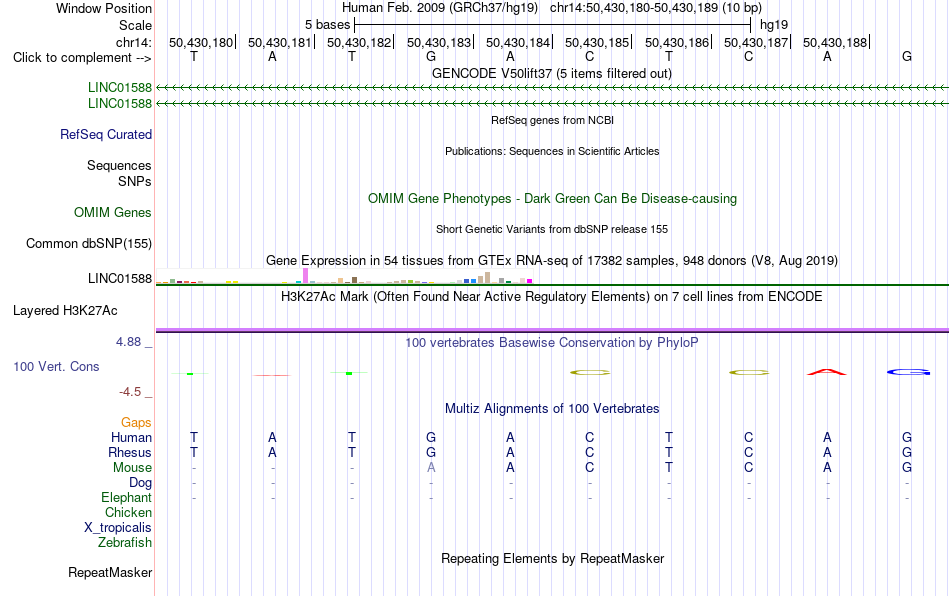Click the RefSeq Curated track label

pos(105,134)
